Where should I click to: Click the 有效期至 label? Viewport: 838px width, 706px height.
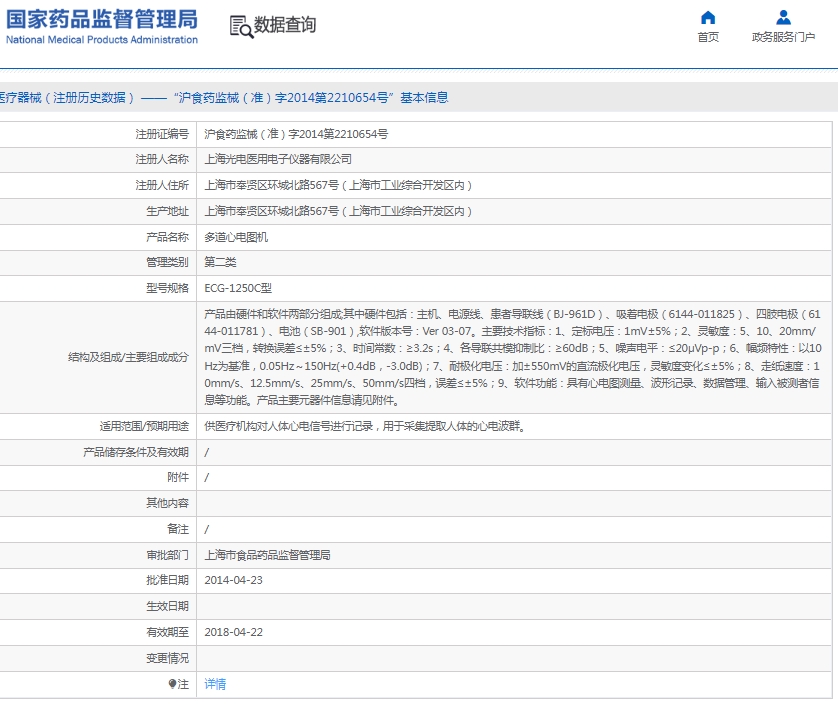point(167,632)
